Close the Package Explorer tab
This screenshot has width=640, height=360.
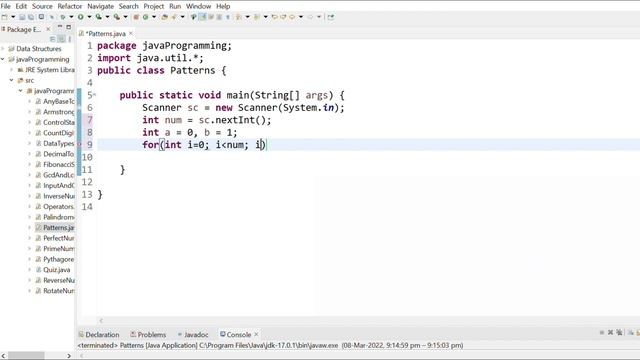click(x=48, y=29)
